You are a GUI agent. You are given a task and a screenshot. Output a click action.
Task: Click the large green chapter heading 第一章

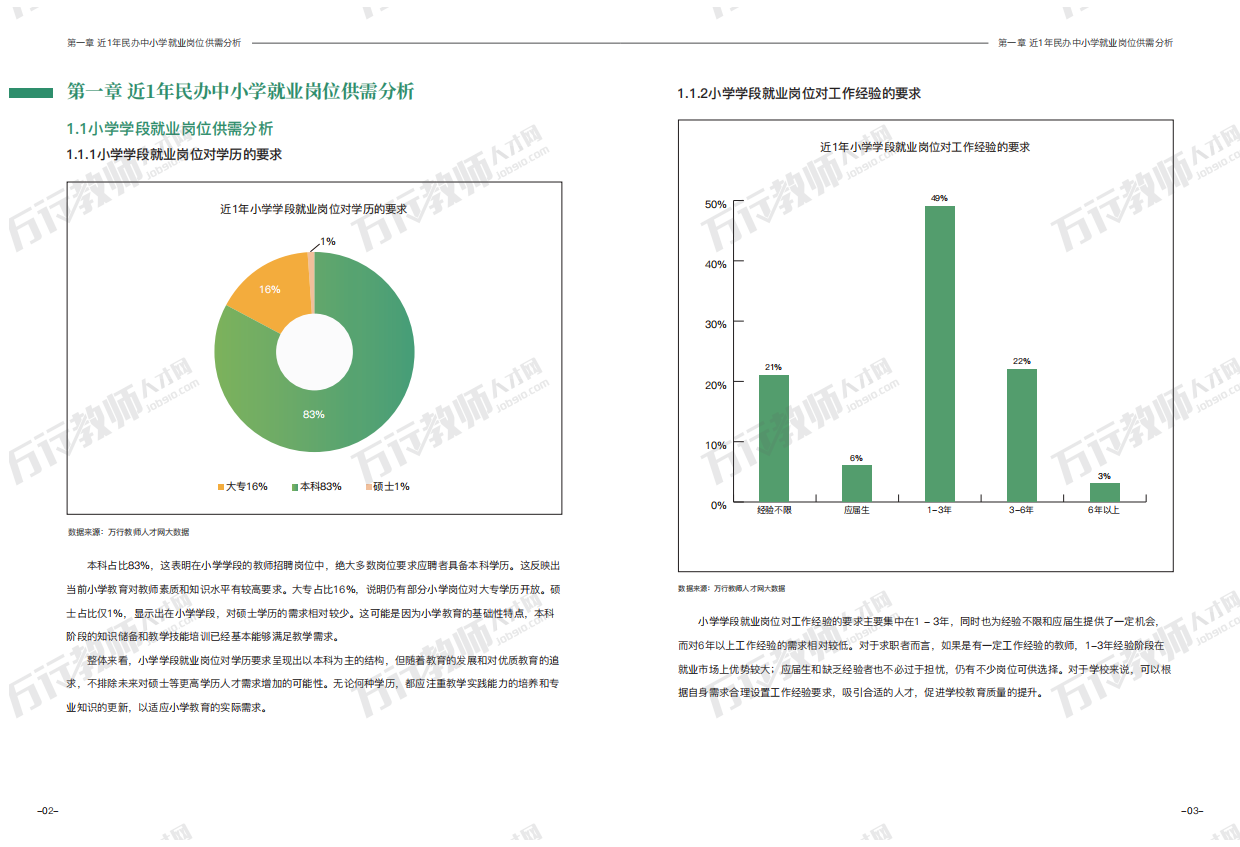pos(240,92)
